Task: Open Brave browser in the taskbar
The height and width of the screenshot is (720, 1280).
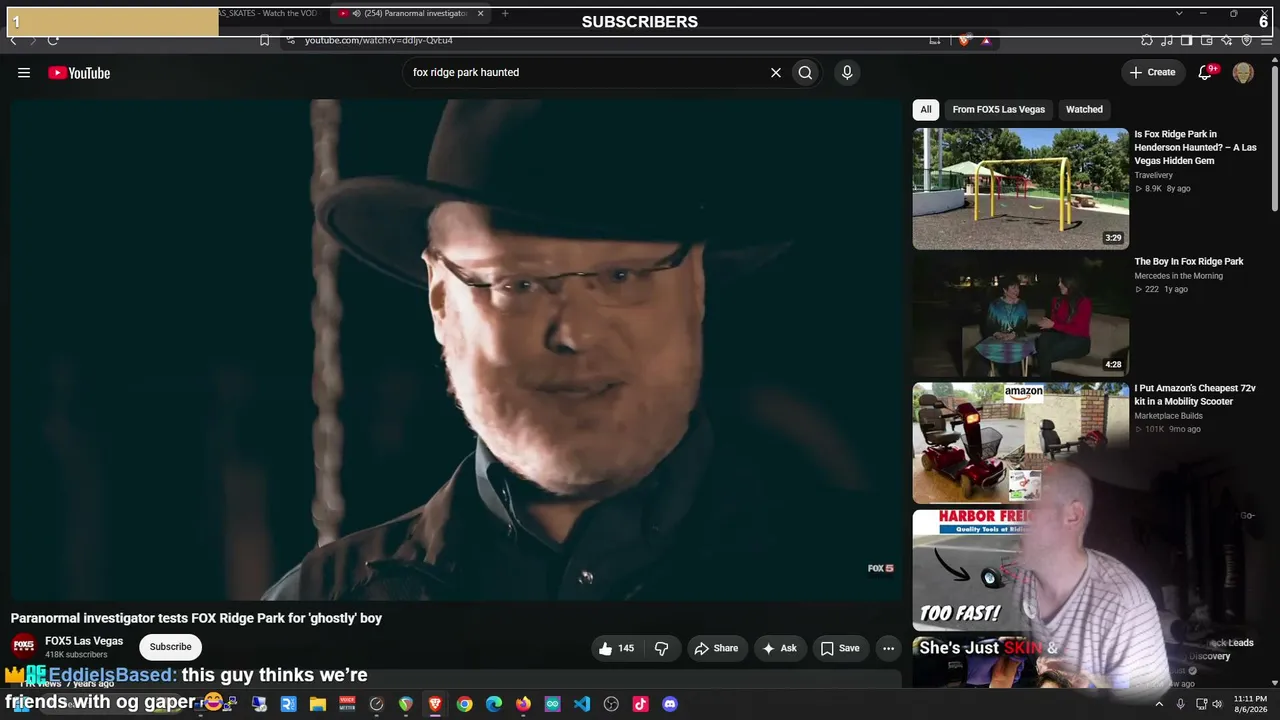Action: click(435, 704)
